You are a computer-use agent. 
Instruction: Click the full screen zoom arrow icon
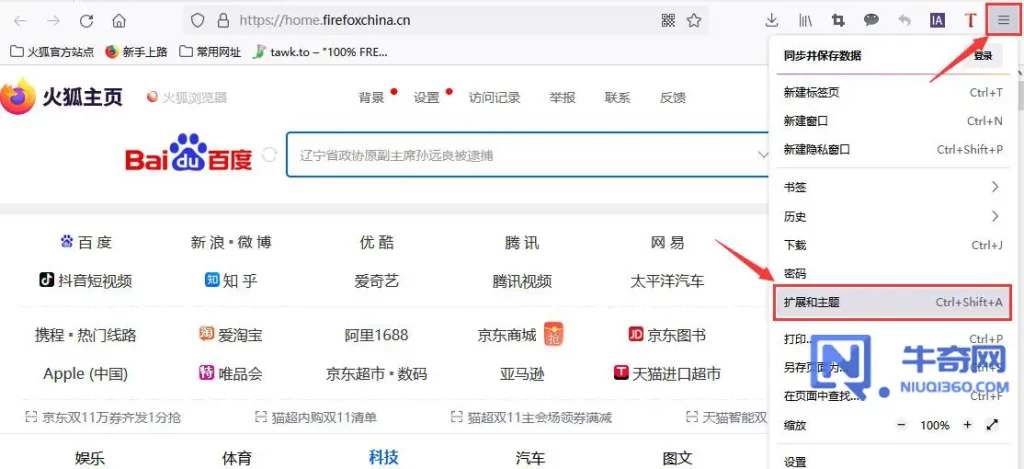click(x=992, y=425)
